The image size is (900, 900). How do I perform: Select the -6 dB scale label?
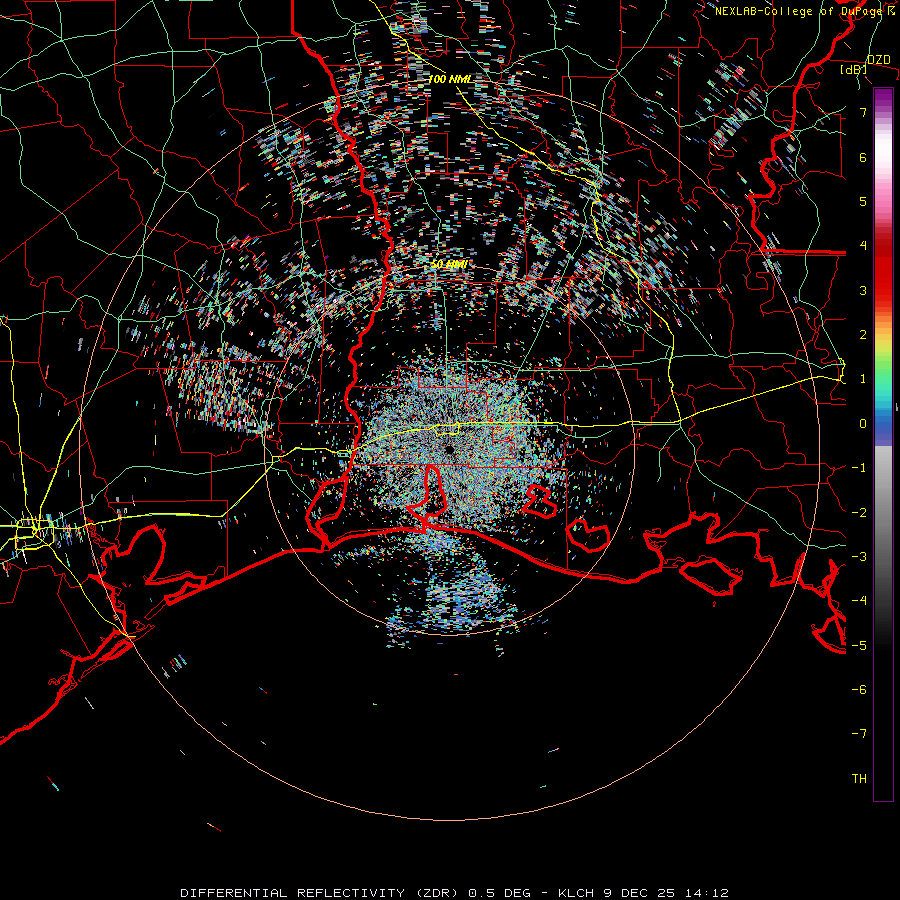[859, 689]
